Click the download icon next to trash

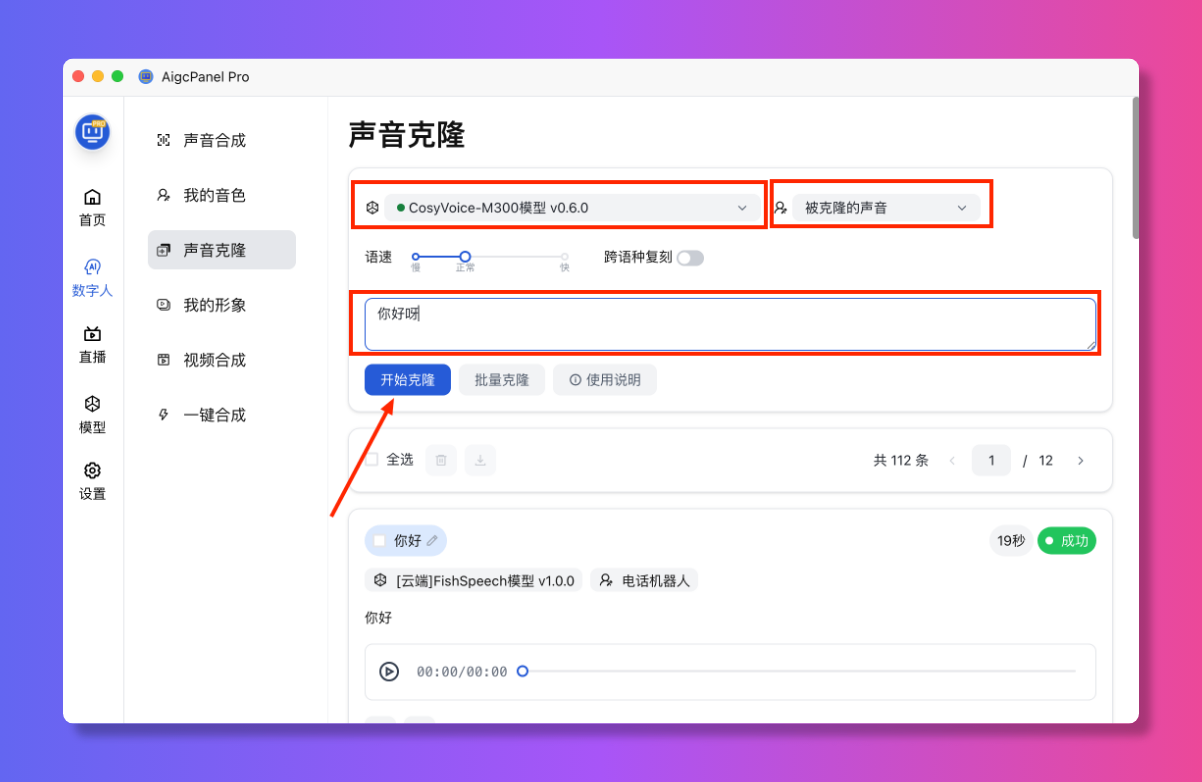click(x=481, y=460)
